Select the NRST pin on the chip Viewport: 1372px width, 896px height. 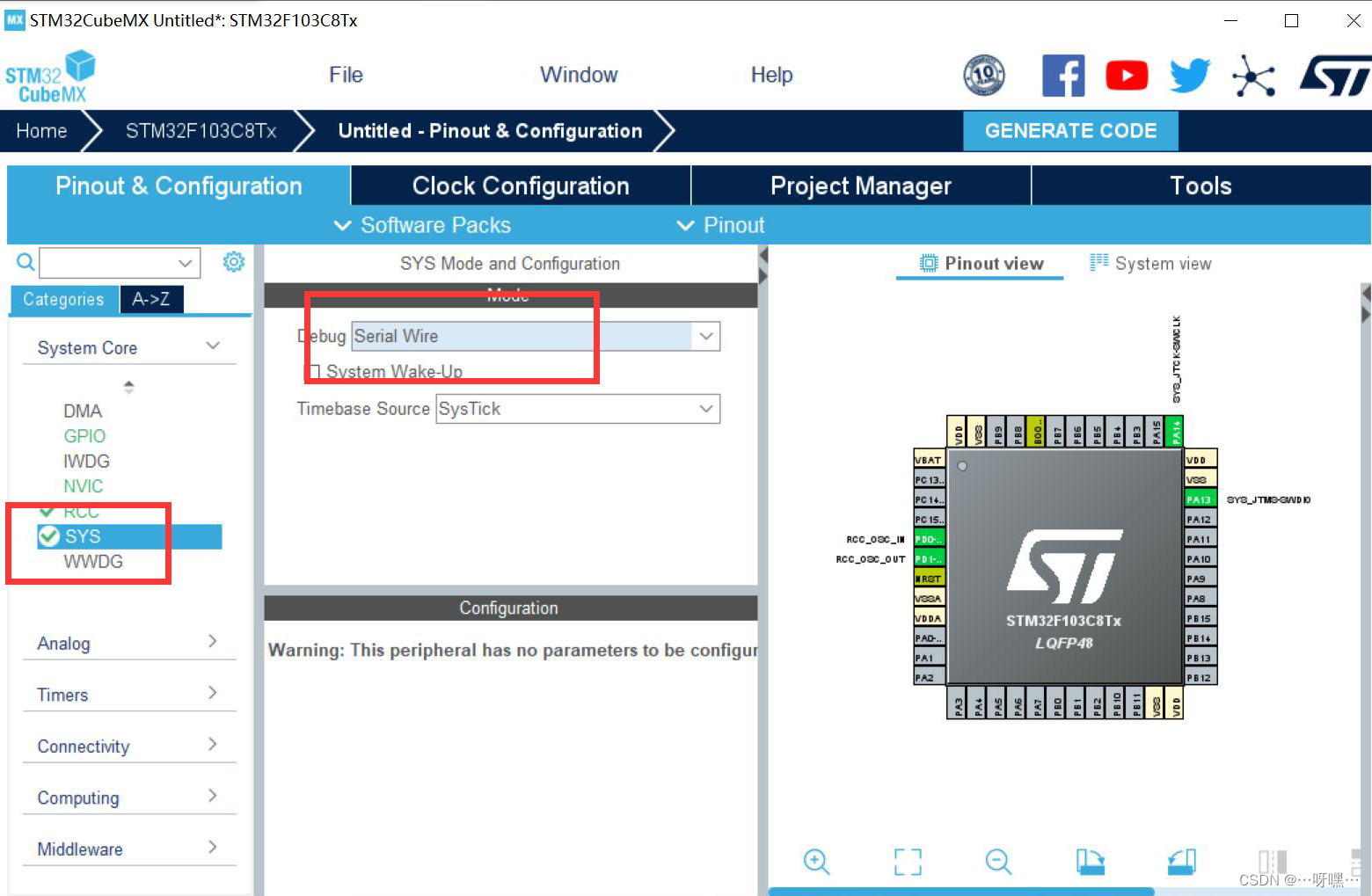coord(929,579)
